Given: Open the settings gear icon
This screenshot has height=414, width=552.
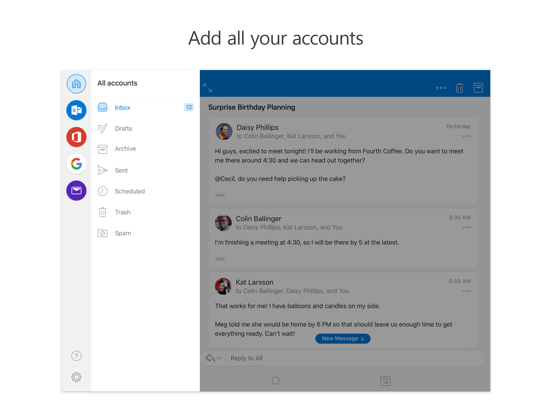Looking at the screenshot, I should [x=76, y=377].
